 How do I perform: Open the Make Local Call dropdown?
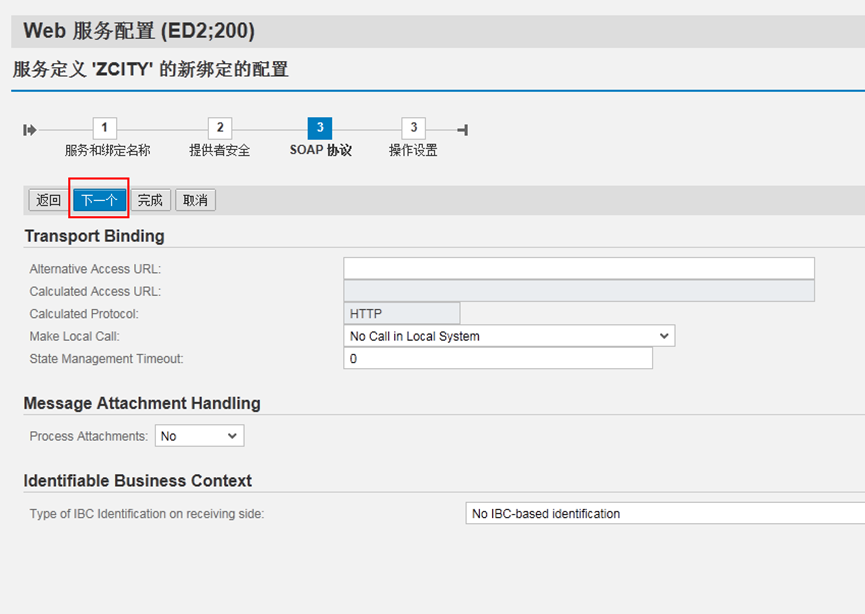pos(509,336)
